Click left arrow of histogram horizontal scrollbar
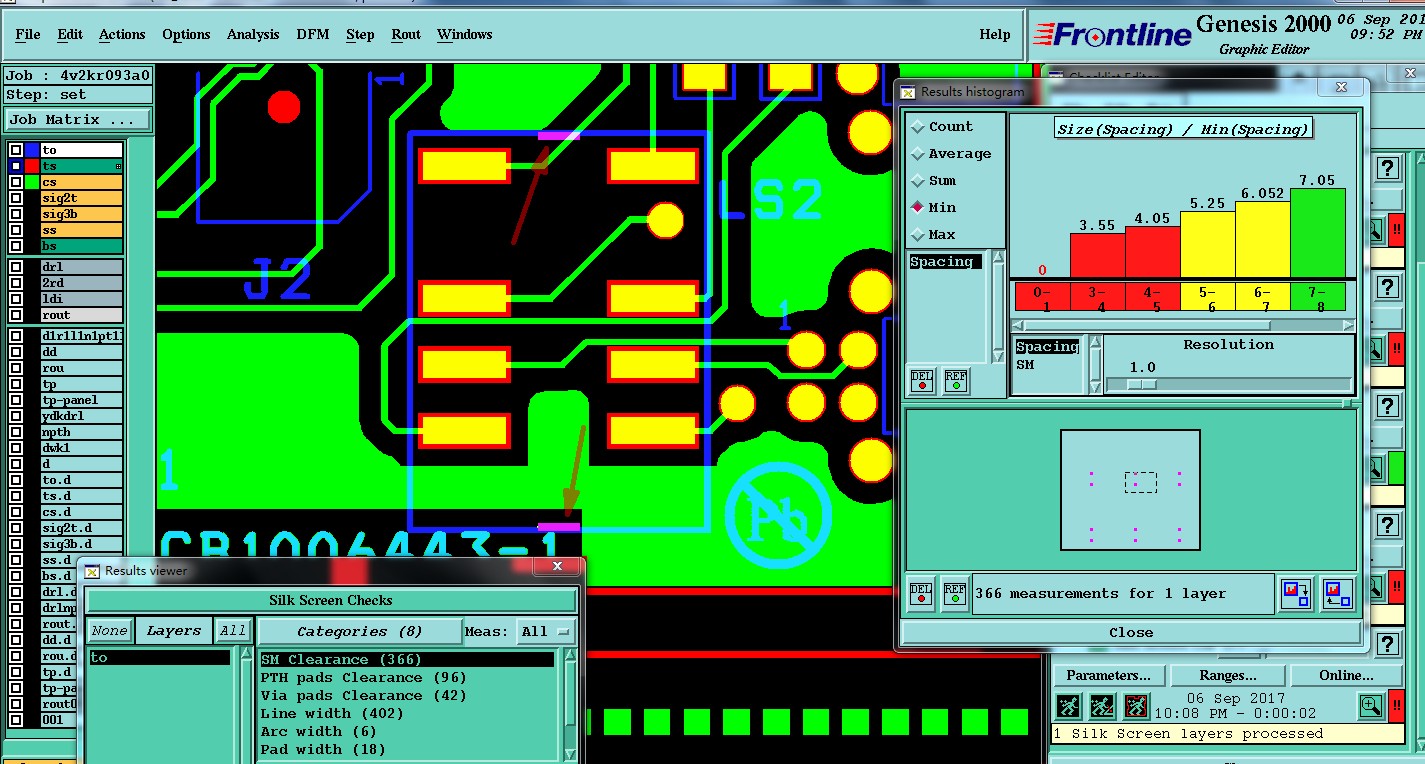1425x764 pixels. 1017,325
